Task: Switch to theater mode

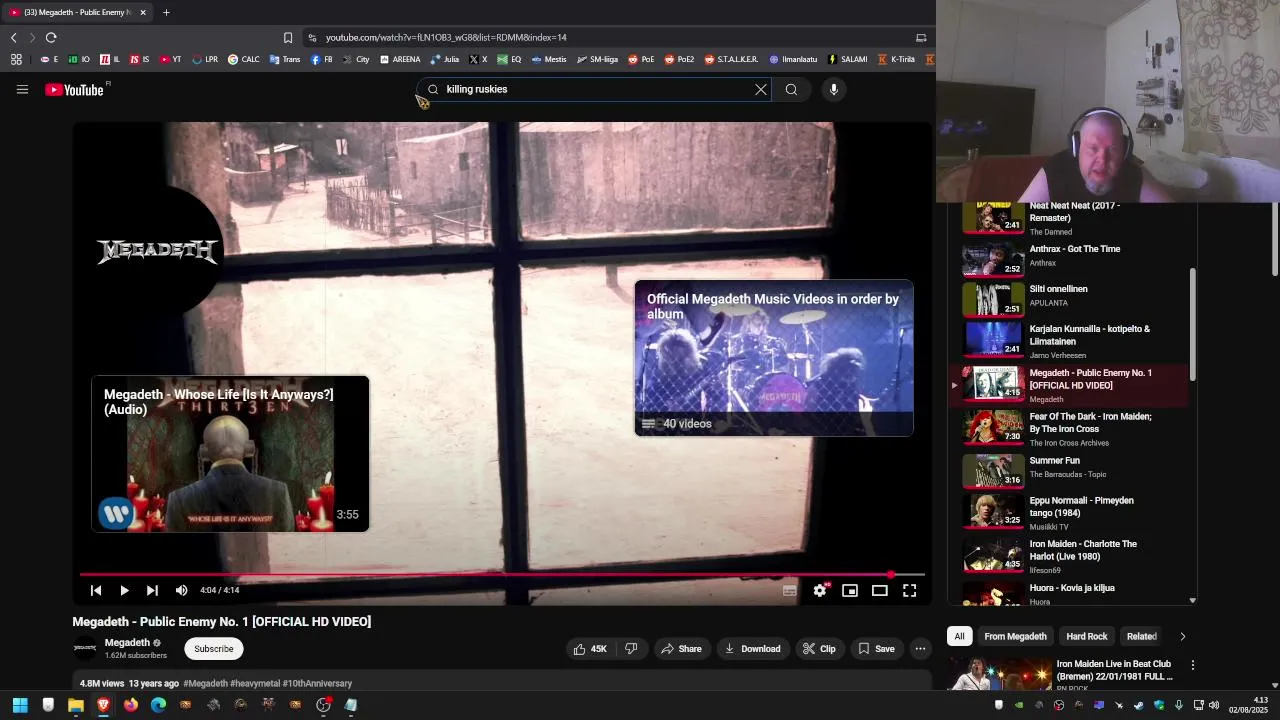Action: coord(880,590)
